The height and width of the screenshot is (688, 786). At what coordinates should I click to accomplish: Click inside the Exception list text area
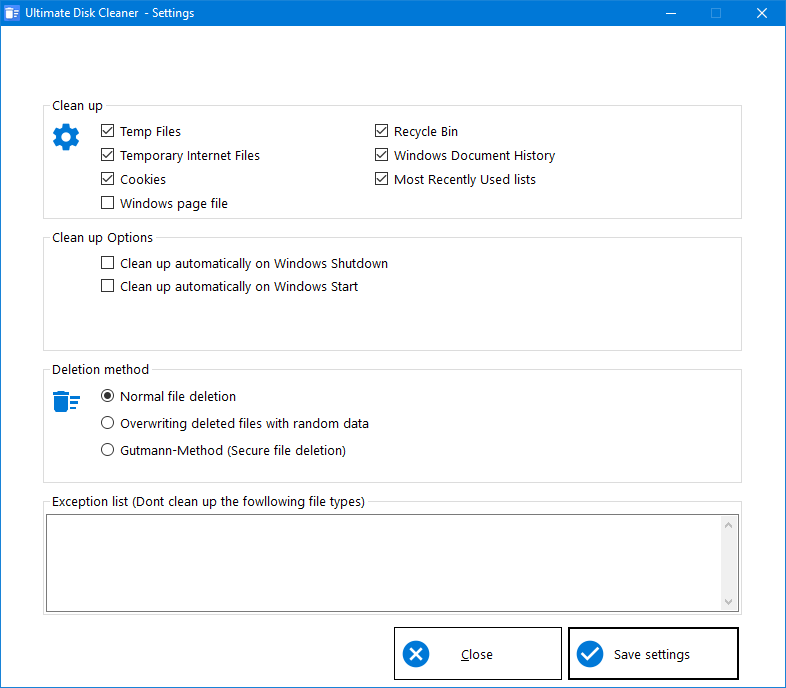[x=380, y=562]
